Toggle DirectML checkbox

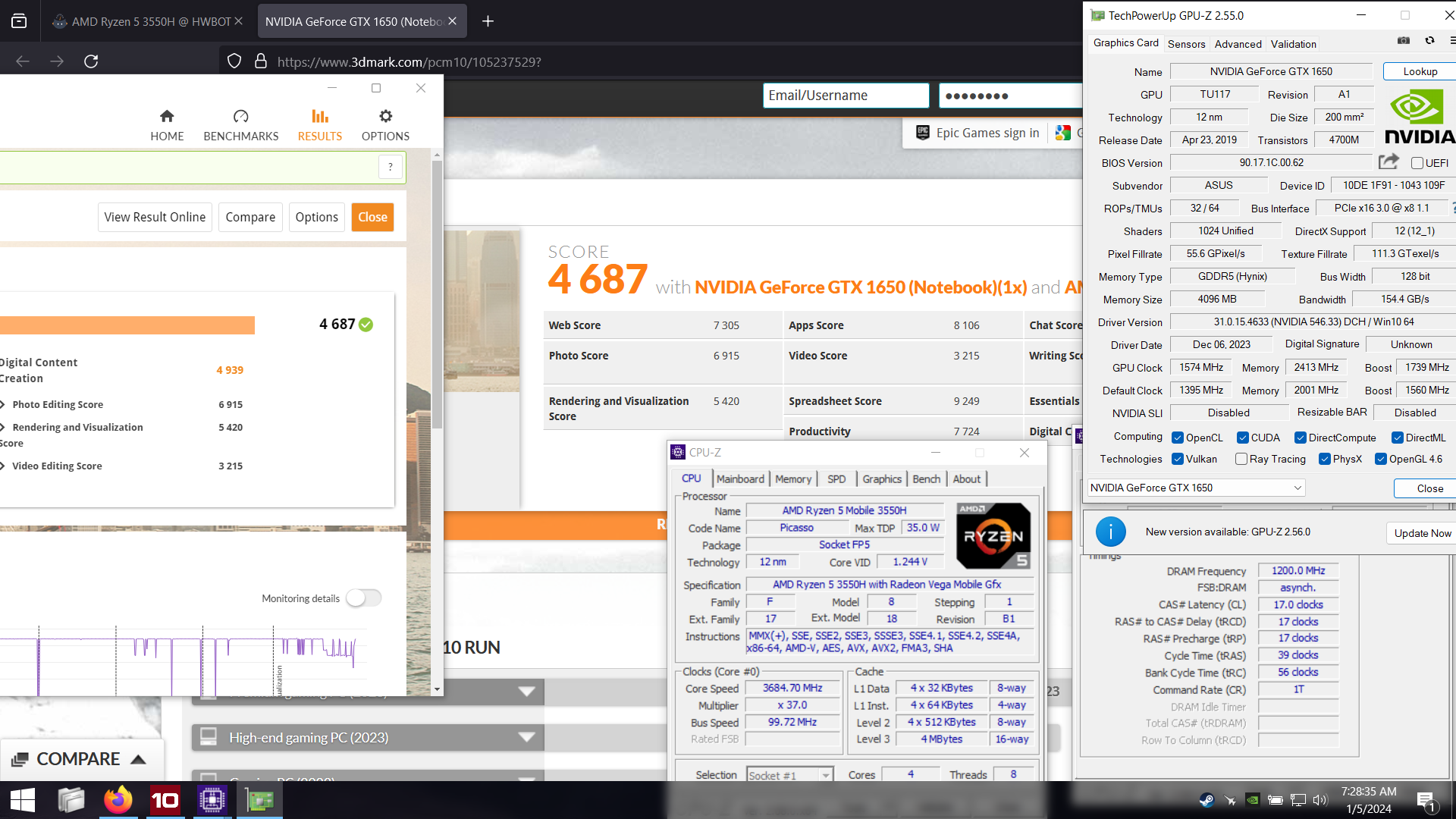1398,438
